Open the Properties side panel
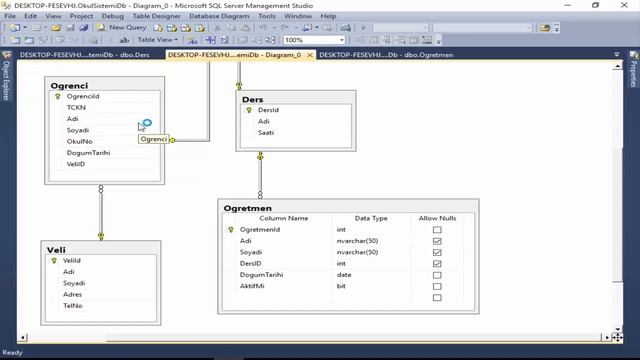This screenshot has width=640, height=360. (633, 70)
